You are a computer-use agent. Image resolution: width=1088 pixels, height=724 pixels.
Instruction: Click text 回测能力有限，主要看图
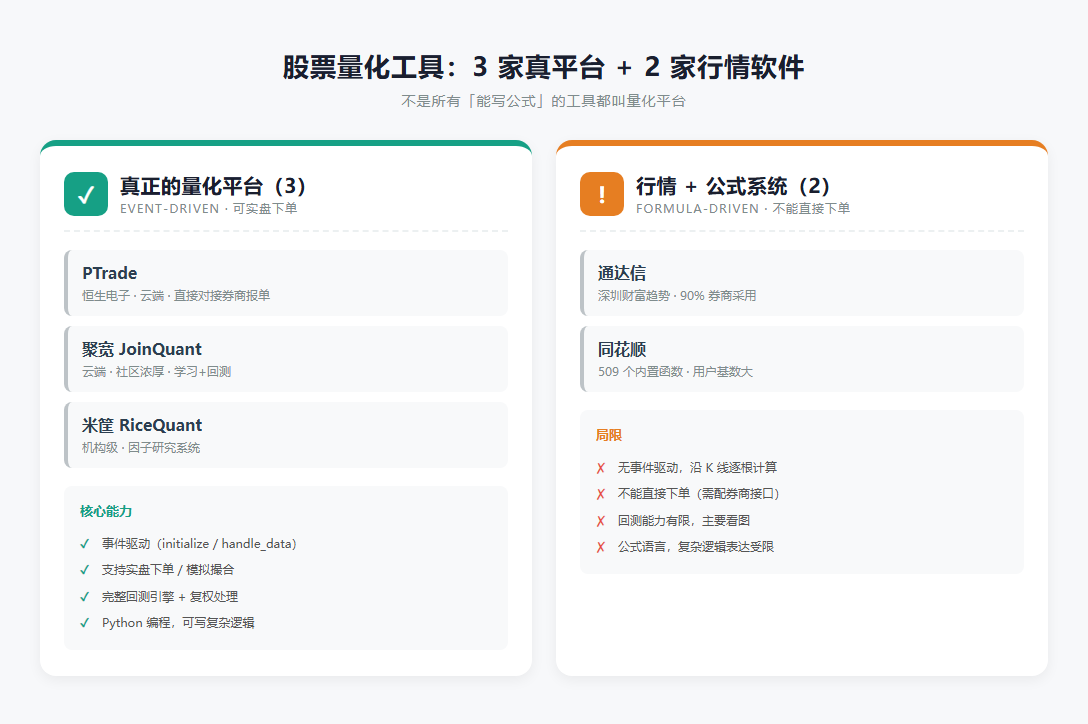pyautogui.click(x=683, y=521)
